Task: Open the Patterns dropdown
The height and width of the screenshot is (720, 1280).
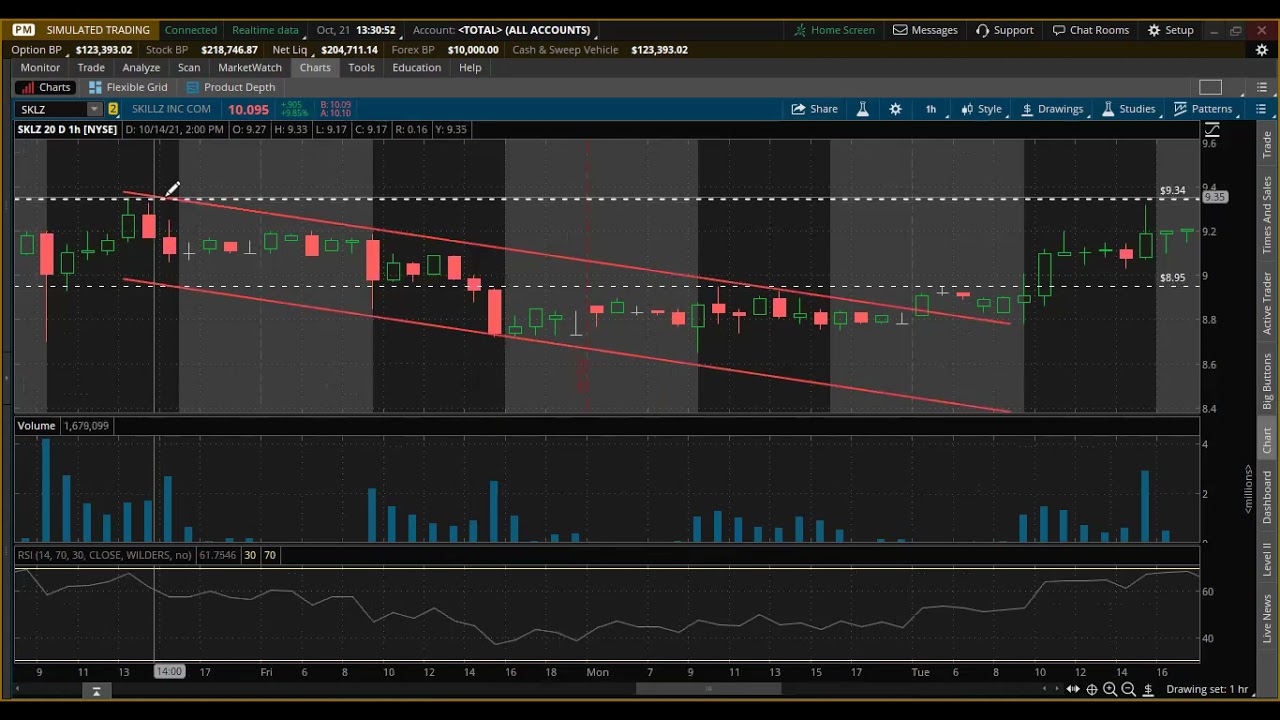Action: coord(1202,109)
